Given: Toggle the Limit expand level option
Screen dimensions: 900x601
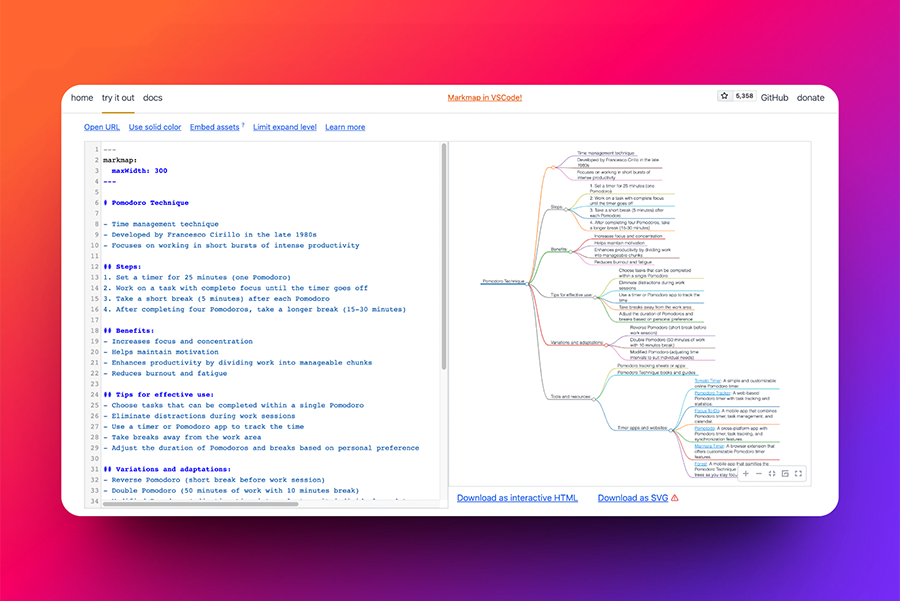Looking at the screenshot, I should 285,127.
